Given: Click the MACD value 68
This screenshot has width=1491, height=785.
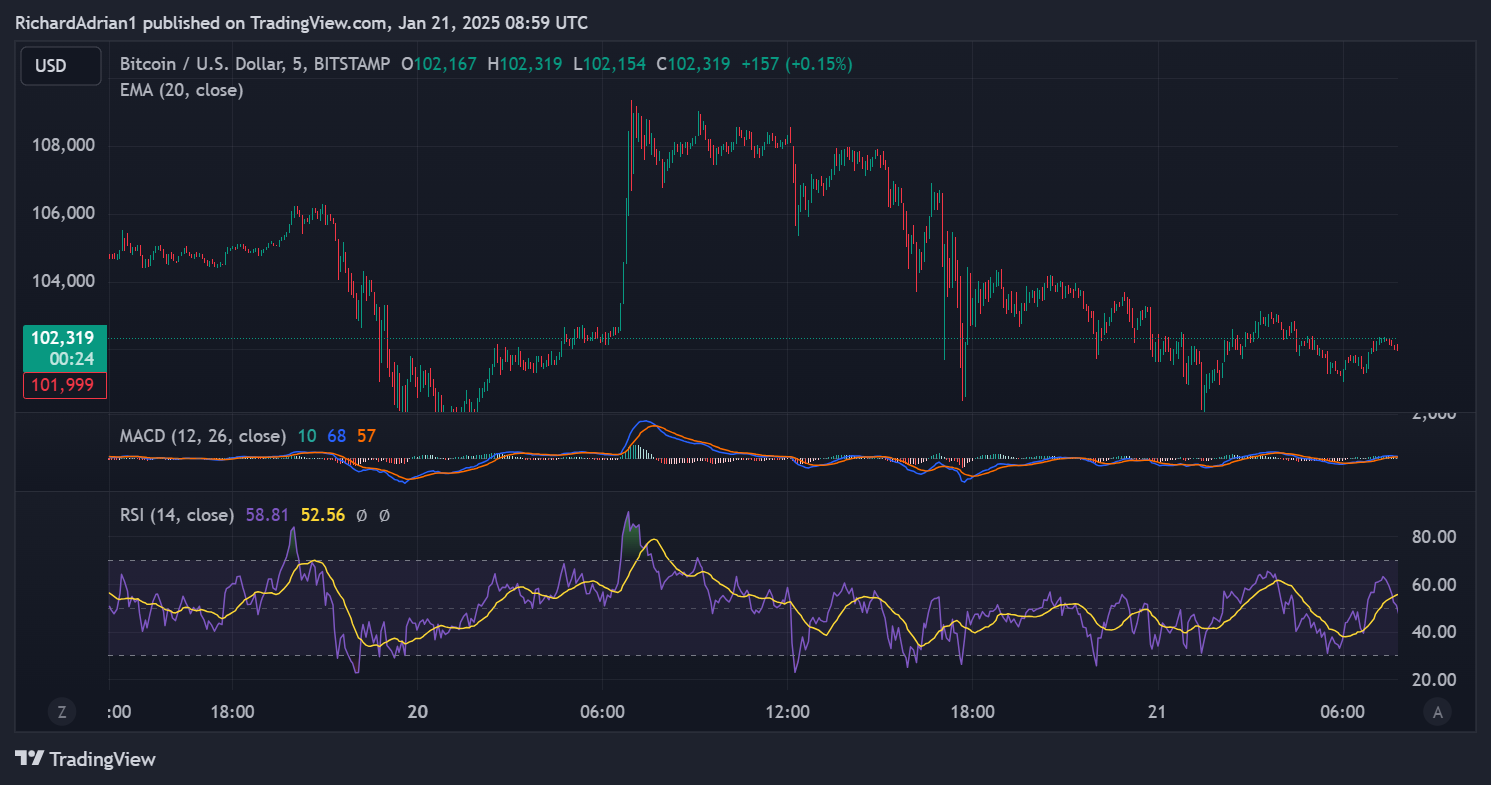Looking at the screenshot, I should (337, 436).
